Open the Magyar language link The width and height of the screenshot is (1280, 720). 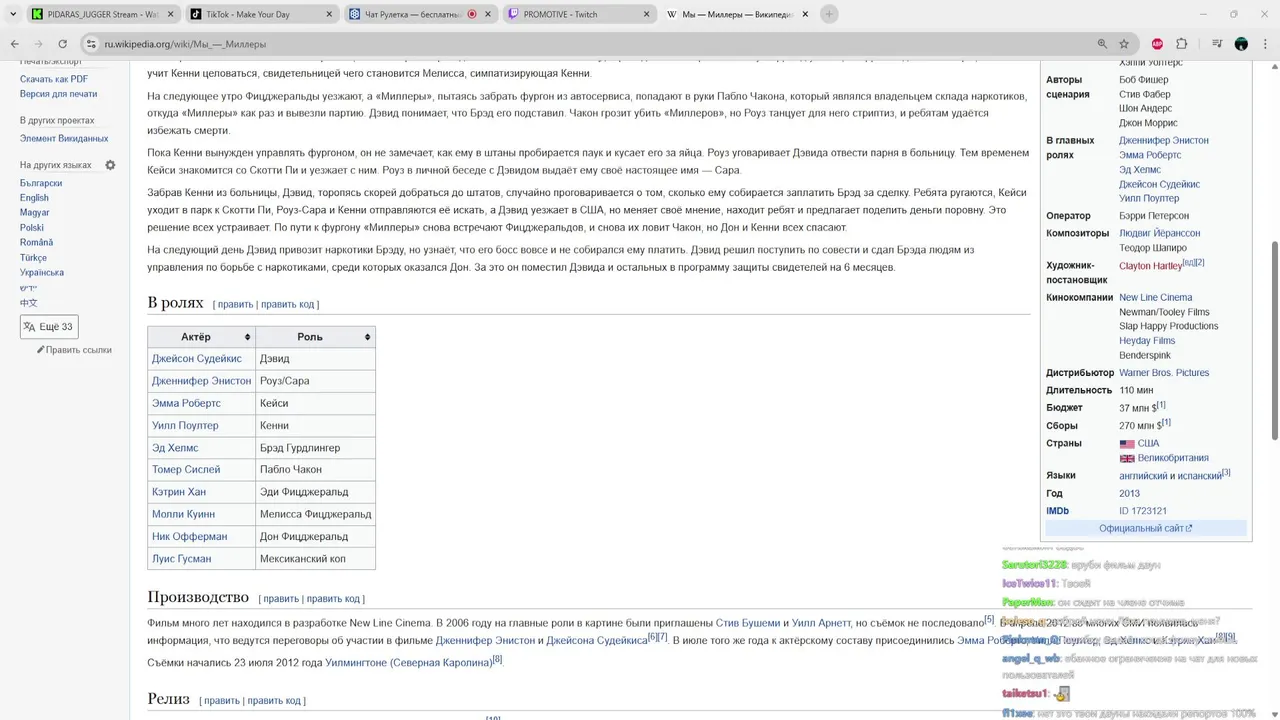35,213
